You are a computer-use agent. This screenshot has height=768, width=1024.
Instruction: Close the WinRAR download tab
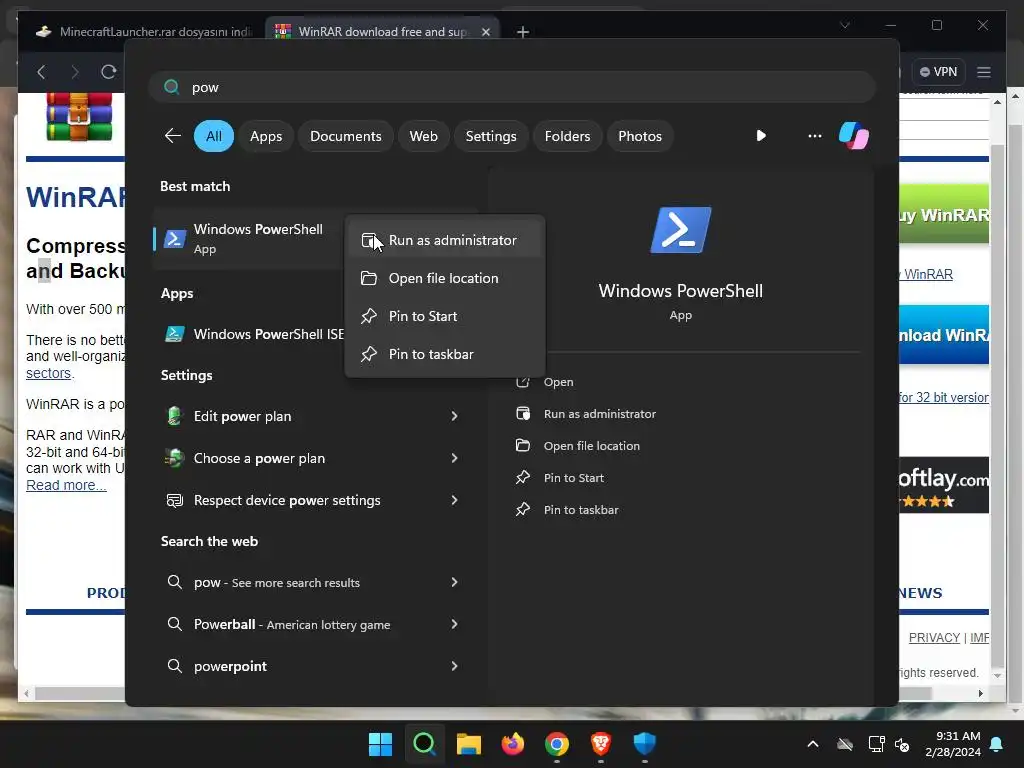coord(486,32)
